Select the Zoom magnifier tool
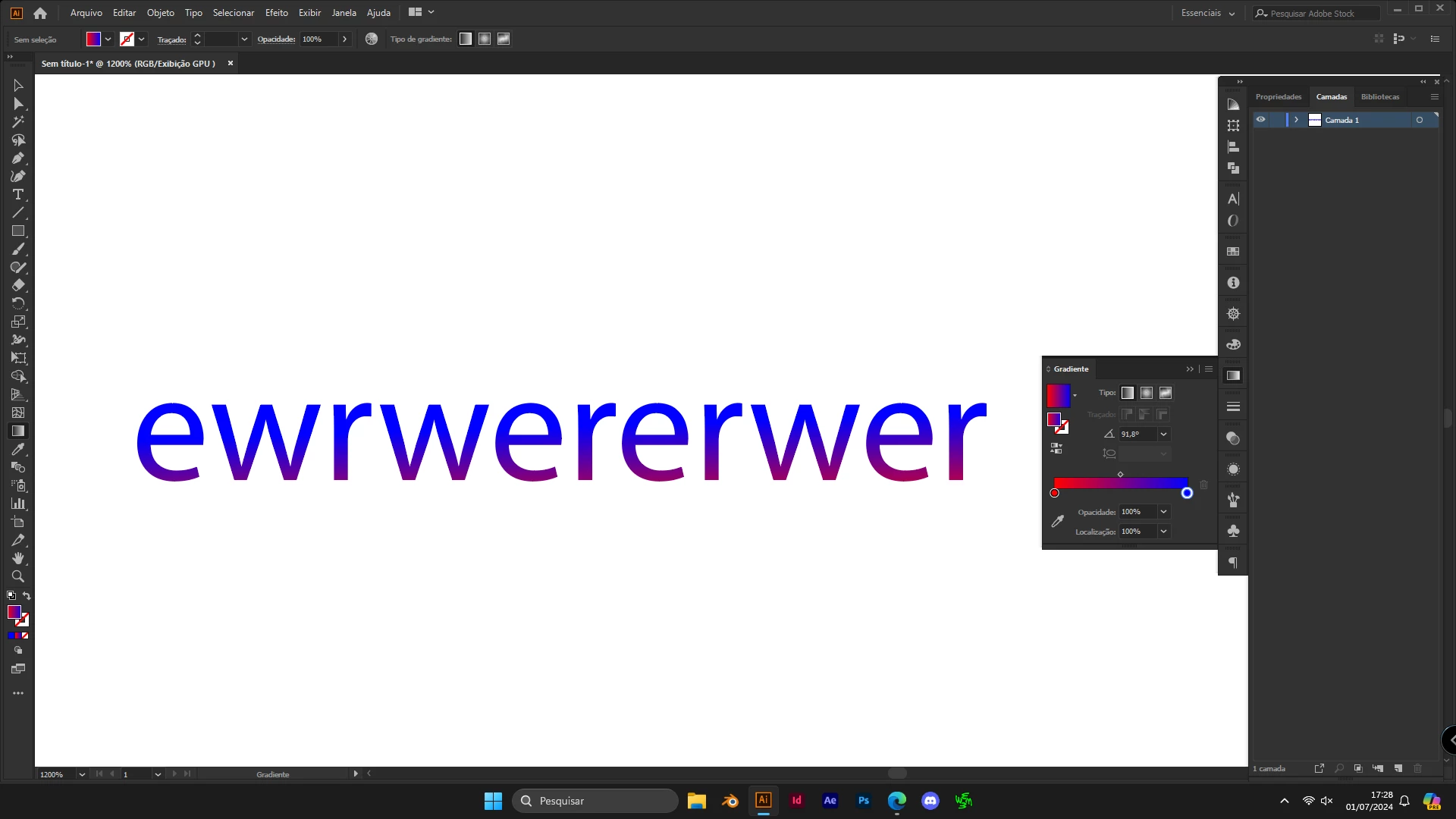Screen dimensions: 1456x819 [18, 576]
